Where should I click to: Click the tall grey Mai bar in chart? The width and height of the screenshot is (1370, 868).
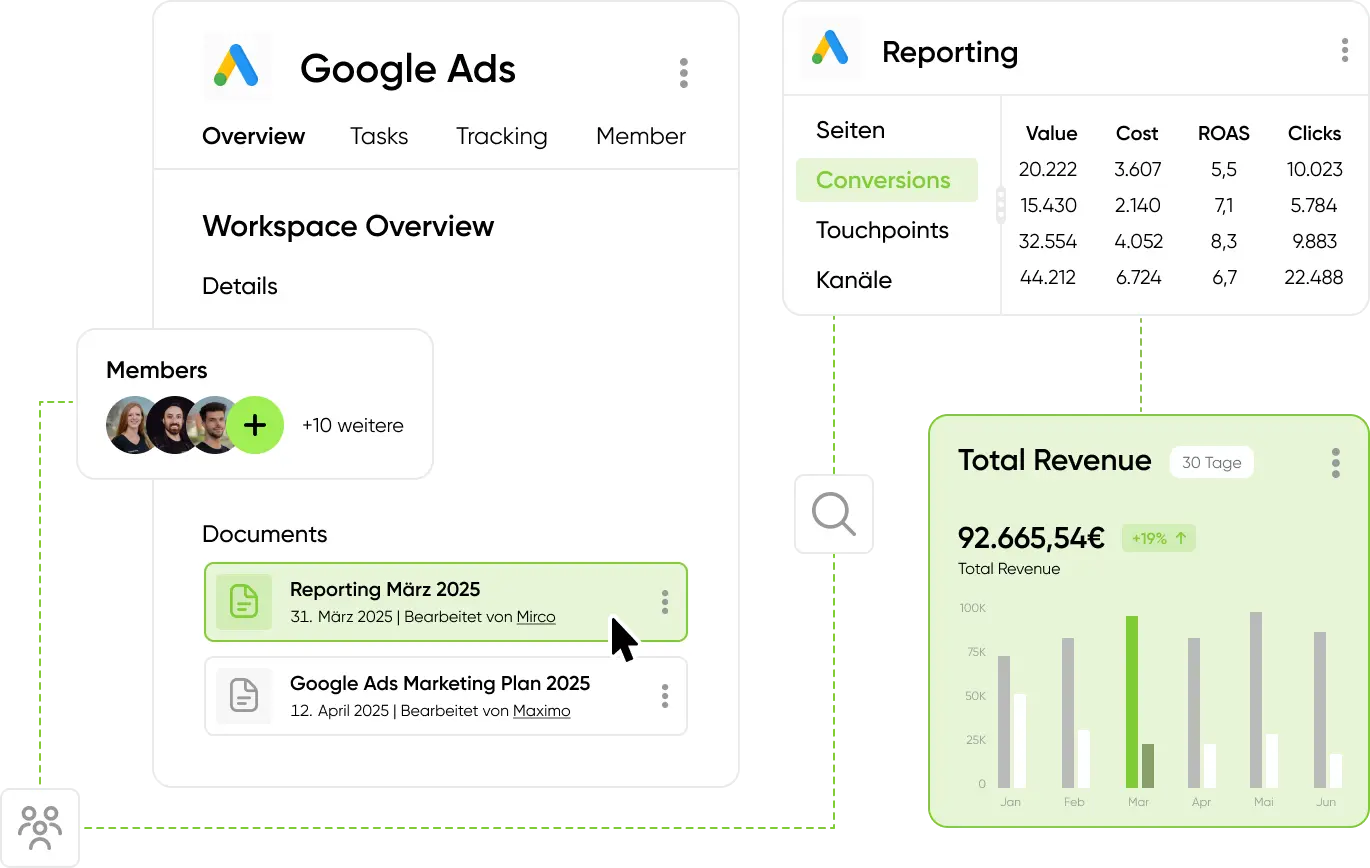[1256, 700]
